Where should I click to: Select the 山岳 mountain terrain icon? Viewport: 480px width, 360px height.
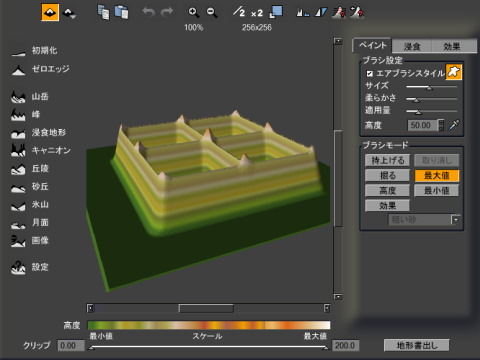click(x=18, y=97)
